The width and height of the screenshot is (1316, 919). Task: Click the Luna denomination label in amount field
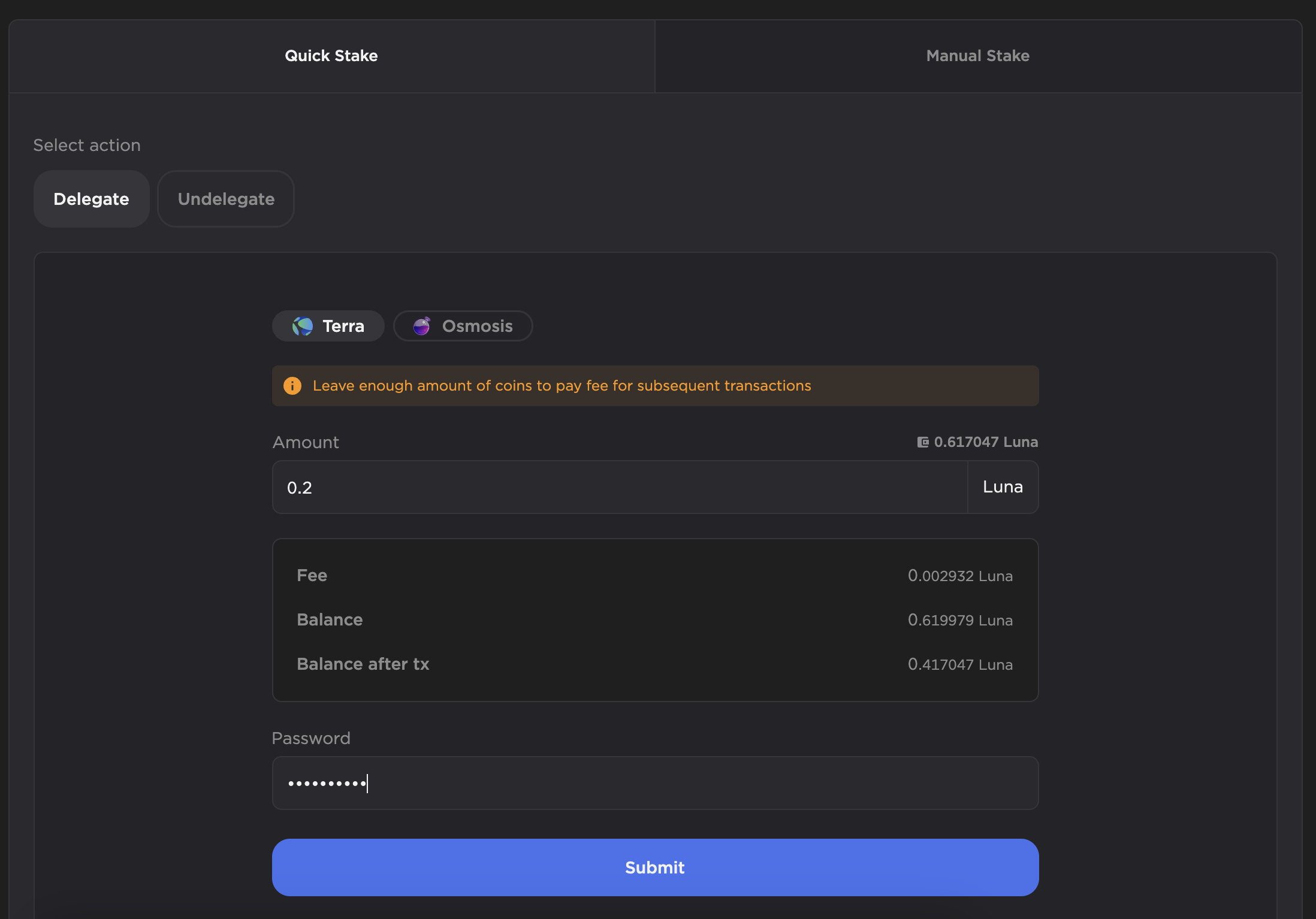click(x=1003, y=487)
